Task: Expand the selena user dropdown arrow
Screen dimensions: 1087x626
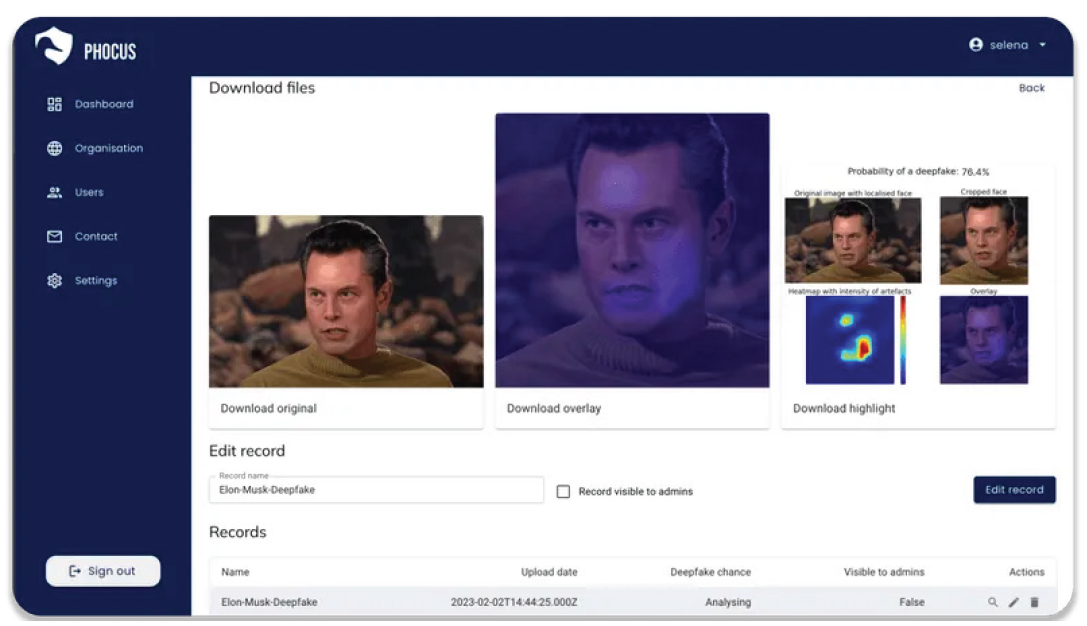Action: pyautogui.click(x=1042, y=45)
